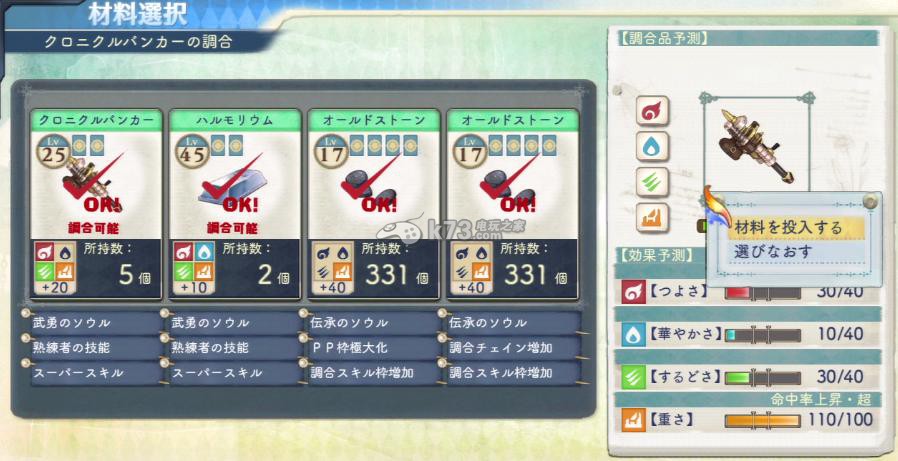Click the blue water-drop element icon beside weapon preview

pyautogui.click(x=652, y=147)
